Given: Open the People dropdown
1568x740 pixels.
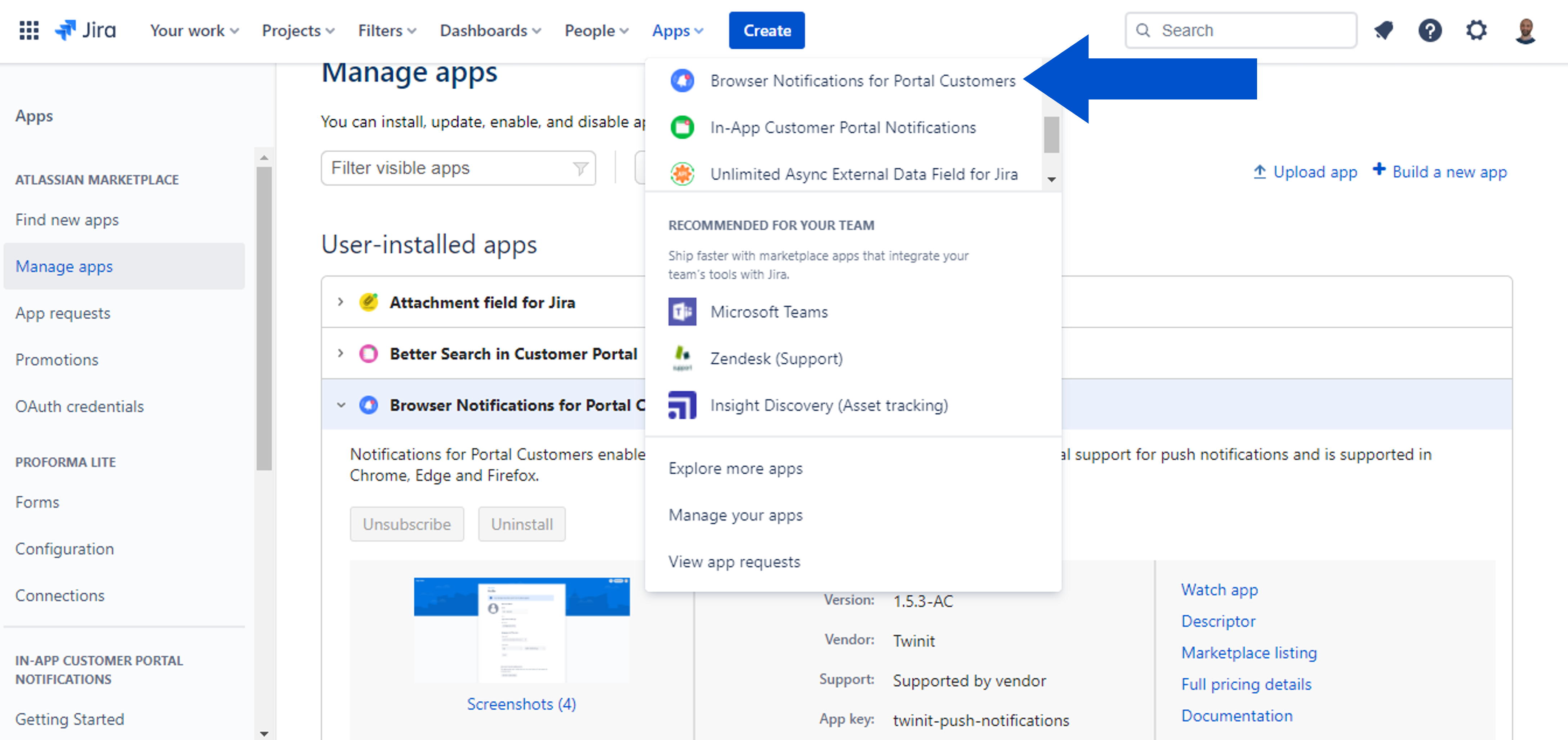Looking at the screenshot, I should pos(597,30).
